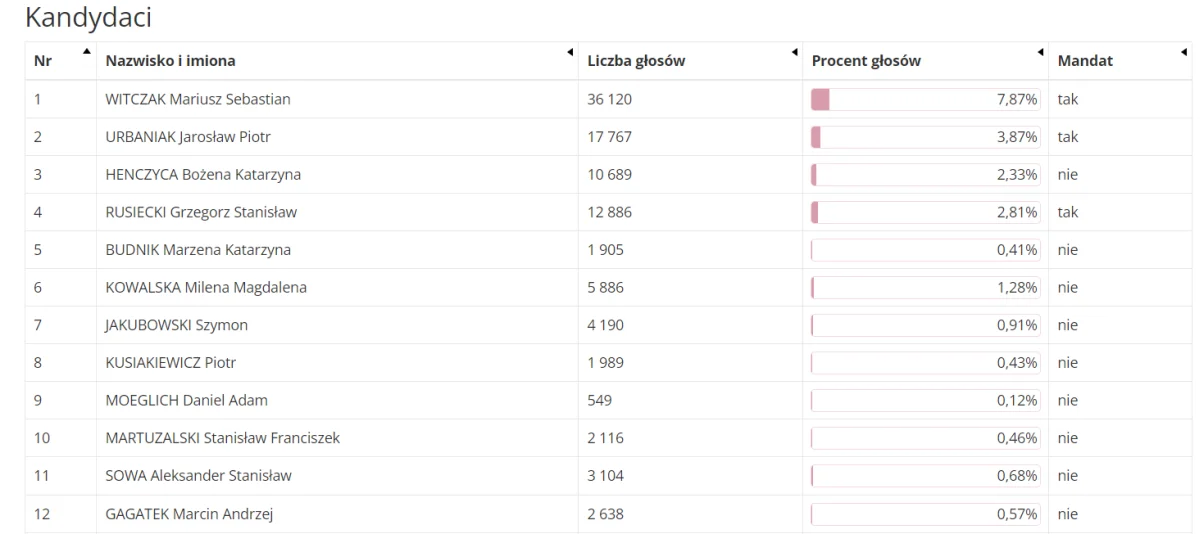Click vote count 12 886 for Rusiecki

coord(609,212)
